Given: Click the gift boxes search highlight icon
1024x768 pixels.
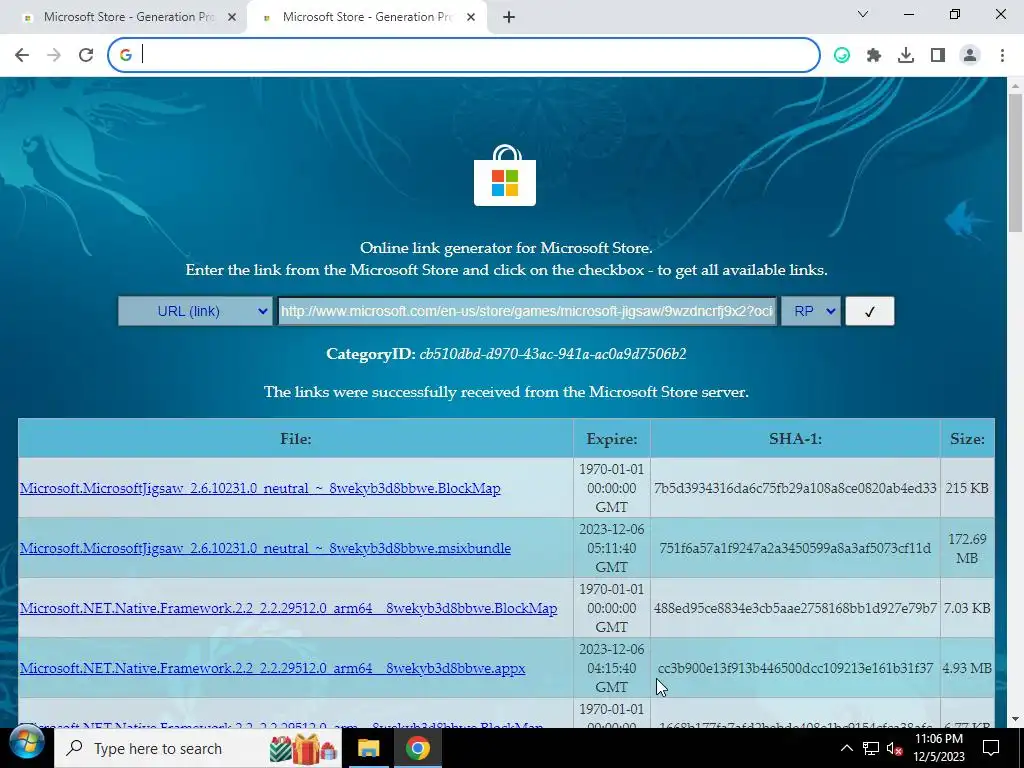Looking at the screenshot, I should pos(304,748).
